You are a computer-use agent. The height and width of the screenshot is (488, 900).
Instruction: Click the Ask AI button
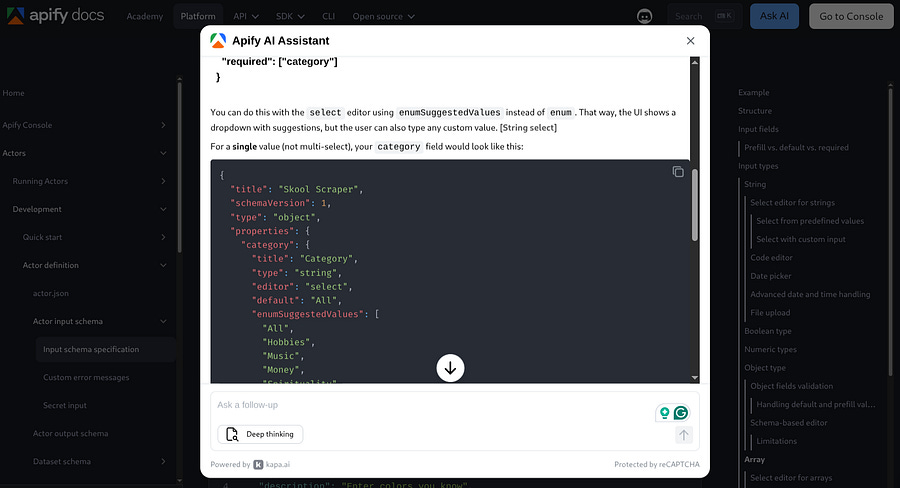(x=774, y=16)
